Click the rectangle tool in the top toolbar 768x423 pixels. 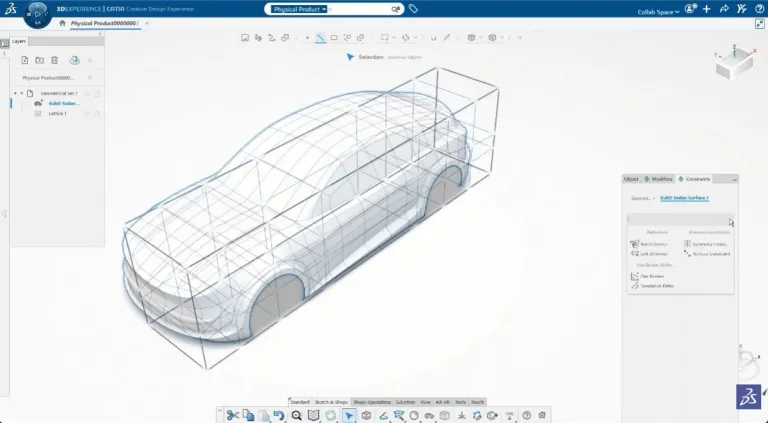(334, 38)
